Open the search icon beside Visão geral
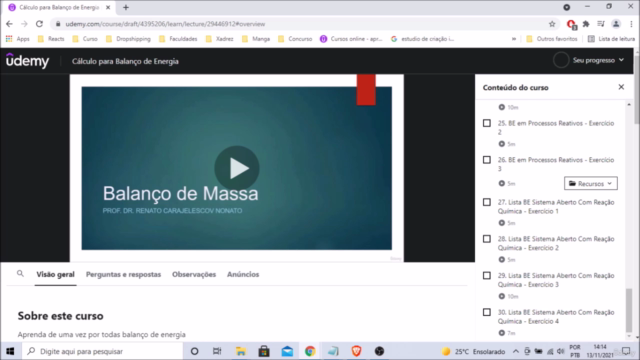The width and height of the screenshot is (640, 360). pyautogui.click(x=20, y=274)
